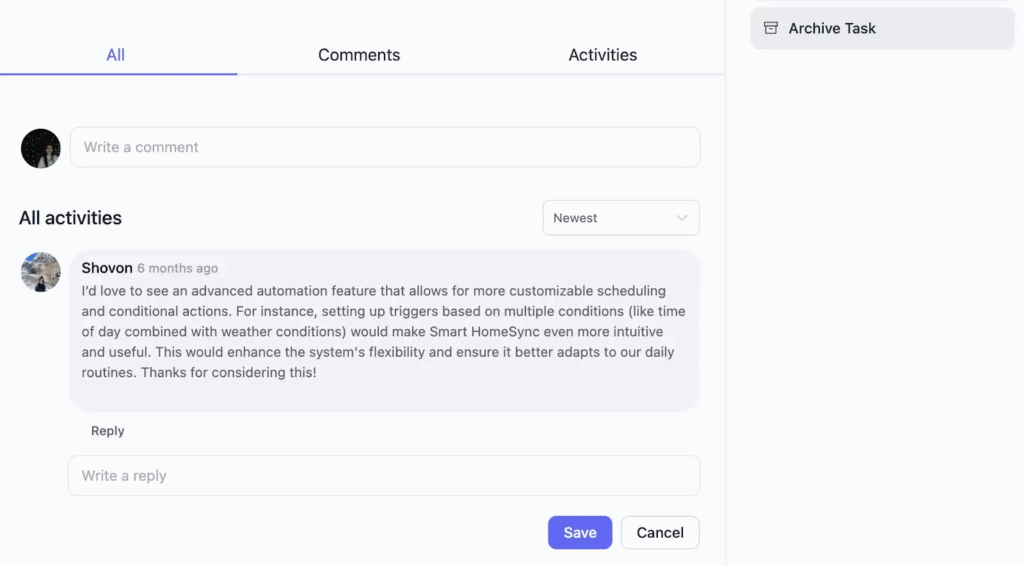Click Reply under Shovon's comment

click(x=108, y=431)
